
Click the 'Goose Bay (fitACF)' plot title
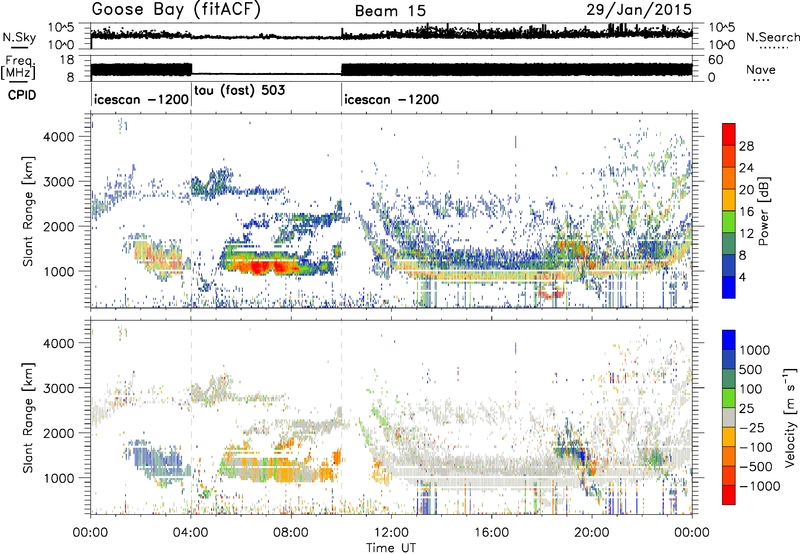[176, 10]
